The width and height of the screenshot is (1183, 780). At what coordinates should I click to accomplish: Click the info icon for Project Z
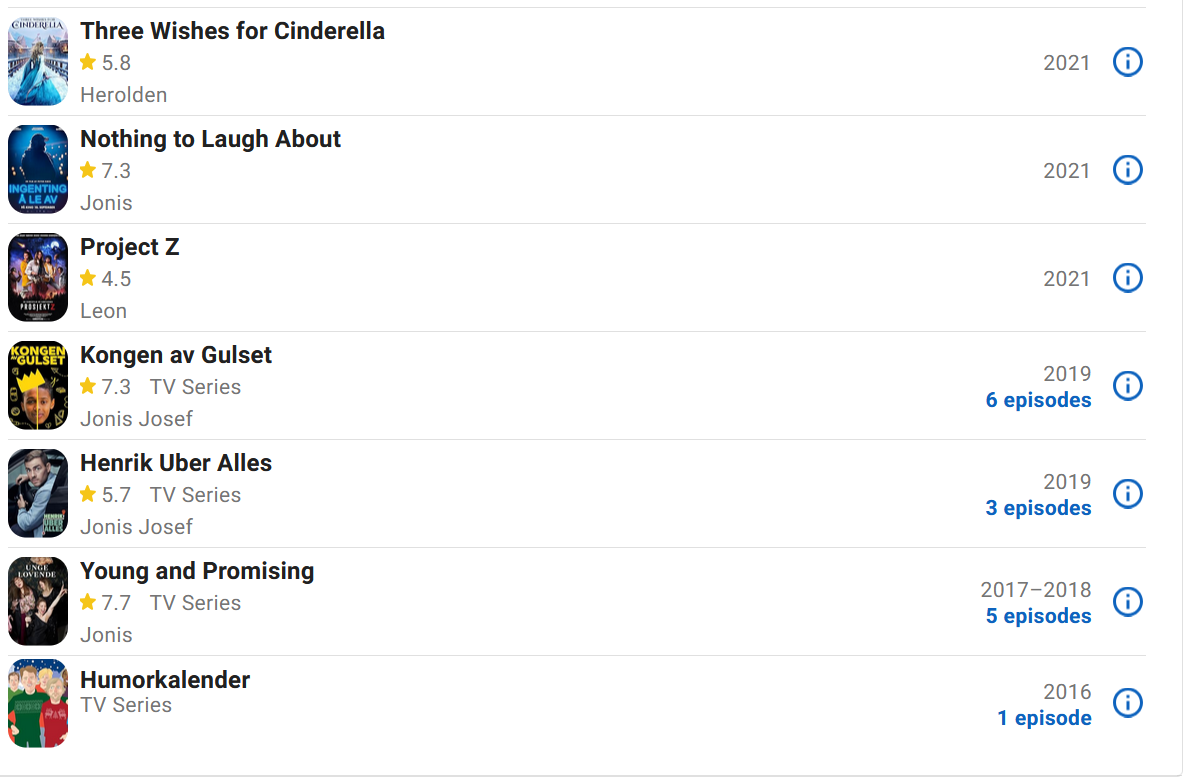click(1127, 278)
